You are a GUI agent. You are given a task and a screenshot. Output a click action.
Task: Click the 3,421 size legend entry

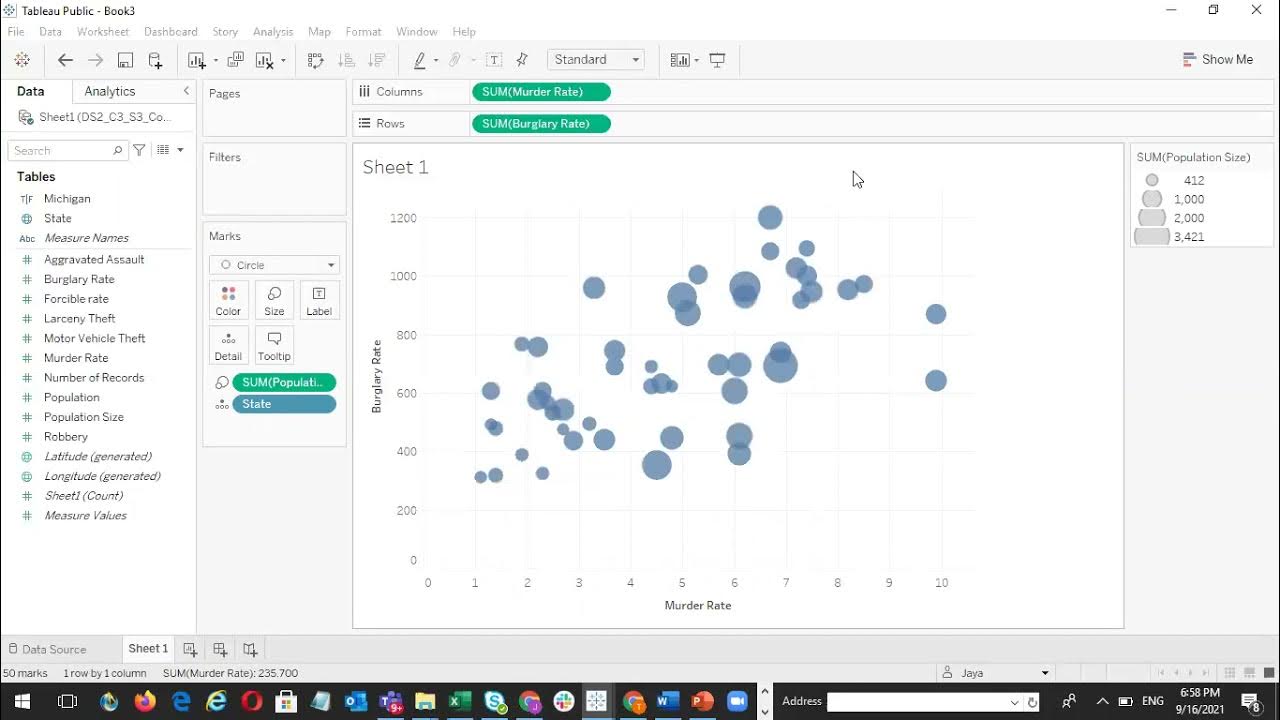pos(1170,237)
